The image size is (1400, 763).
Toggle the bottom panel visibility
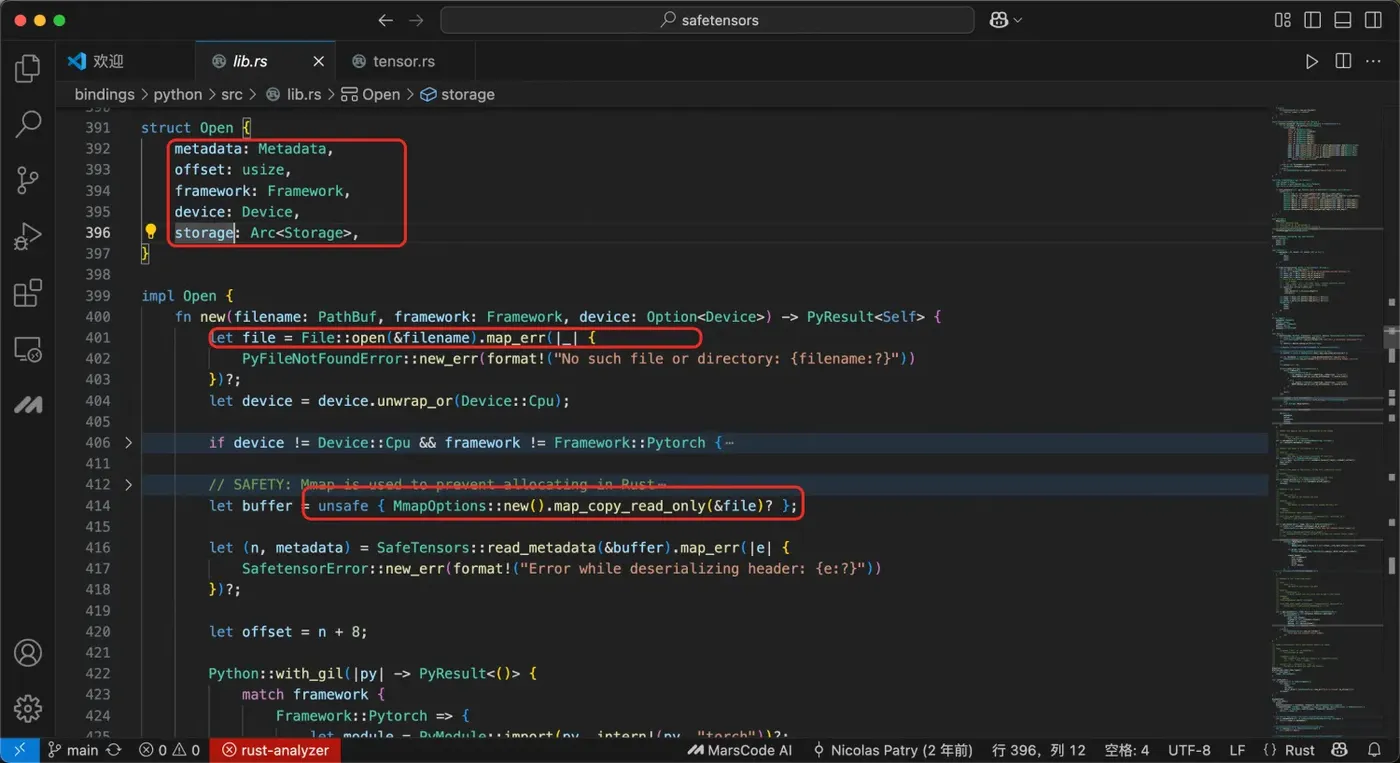point(1343,20)
